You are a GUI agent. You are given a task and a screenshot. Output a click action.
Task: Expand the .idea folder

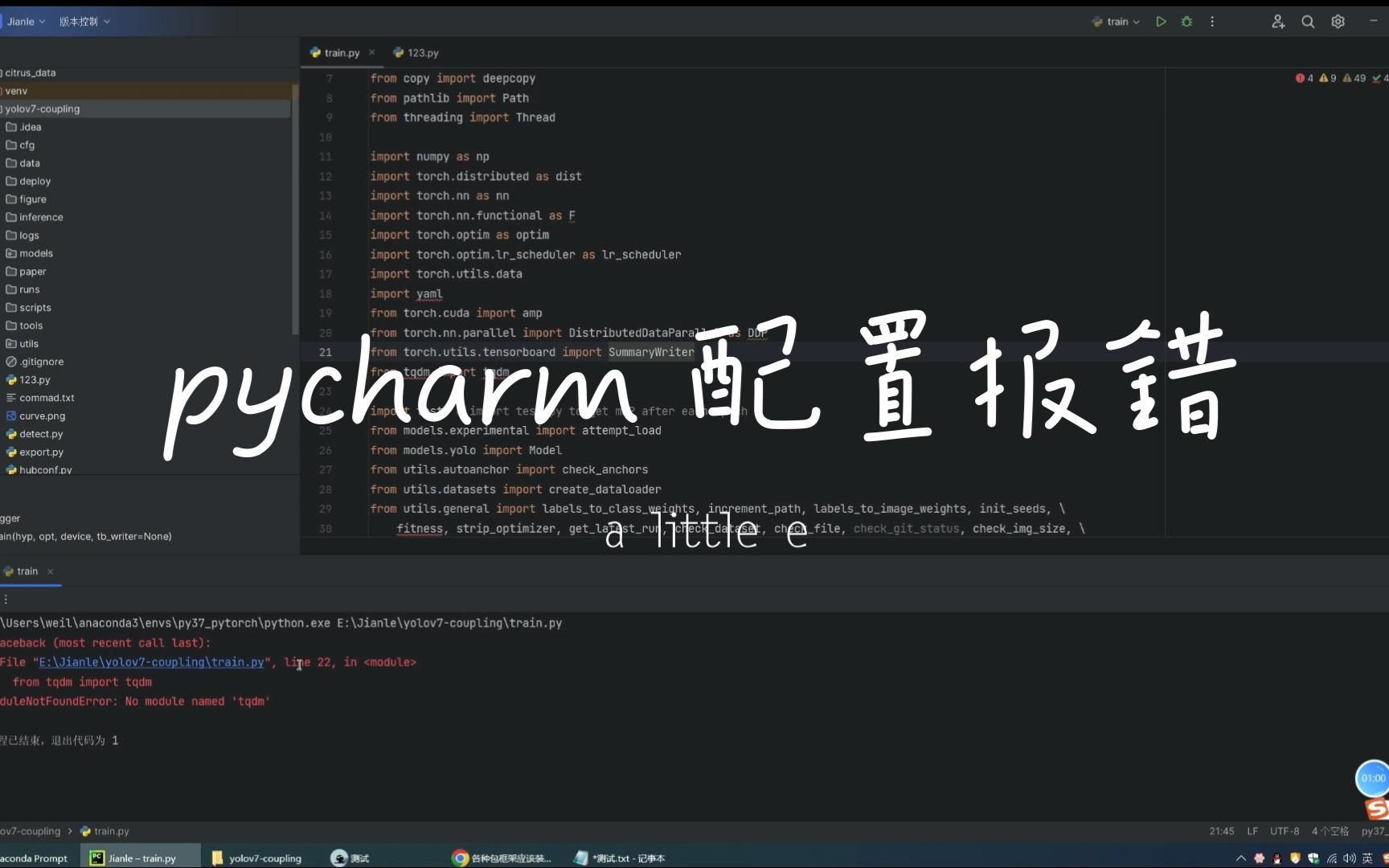click(x=24, y=127)
